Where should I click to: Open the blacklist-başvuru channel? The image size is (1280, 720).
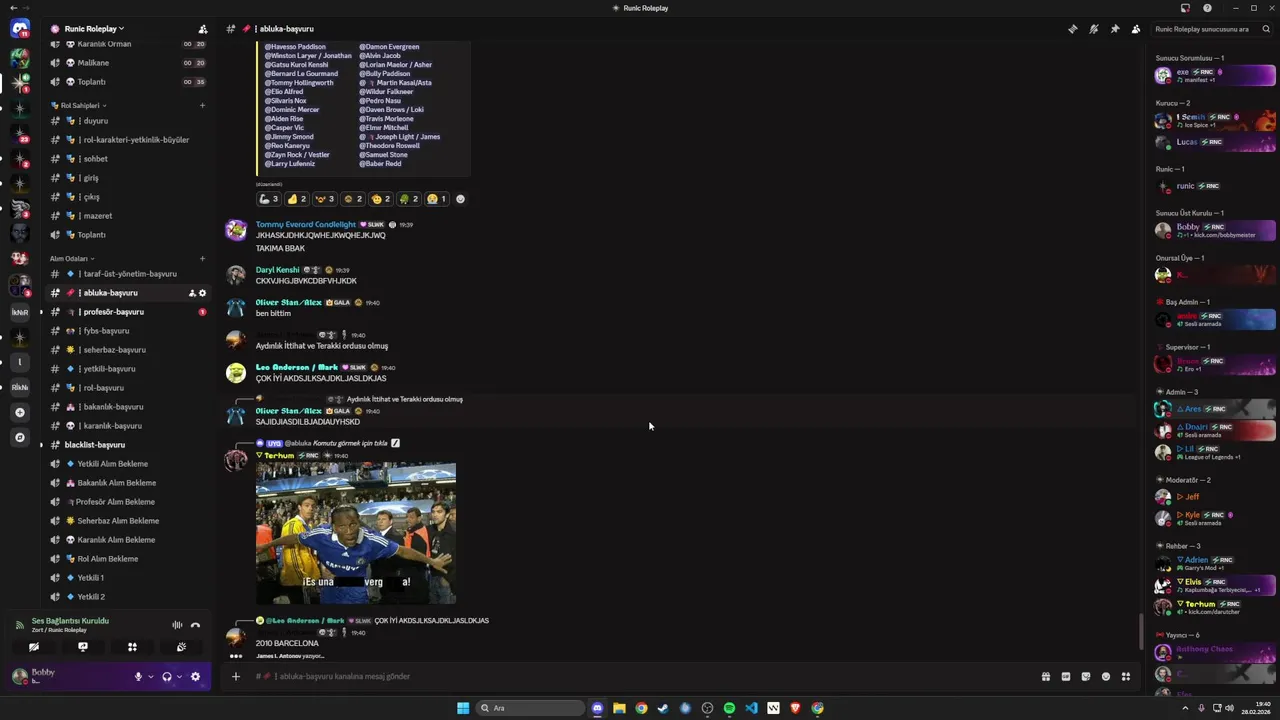tap(127, 445)
